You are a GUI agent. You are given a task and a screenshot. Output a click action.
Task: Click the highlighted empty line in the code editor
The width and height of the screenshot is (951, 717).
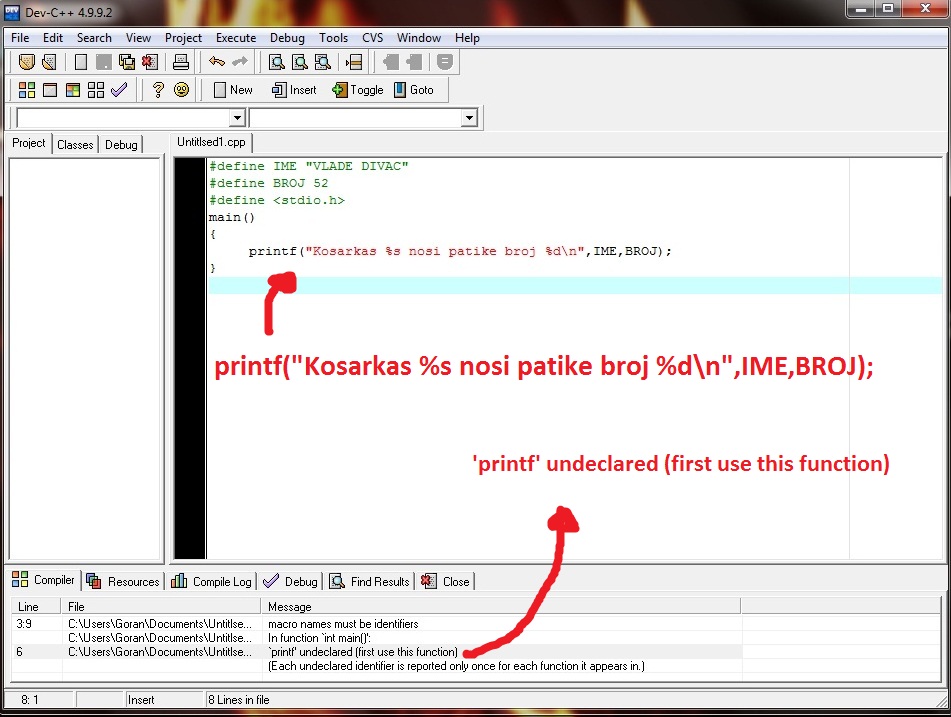click(x=575, y=285)
